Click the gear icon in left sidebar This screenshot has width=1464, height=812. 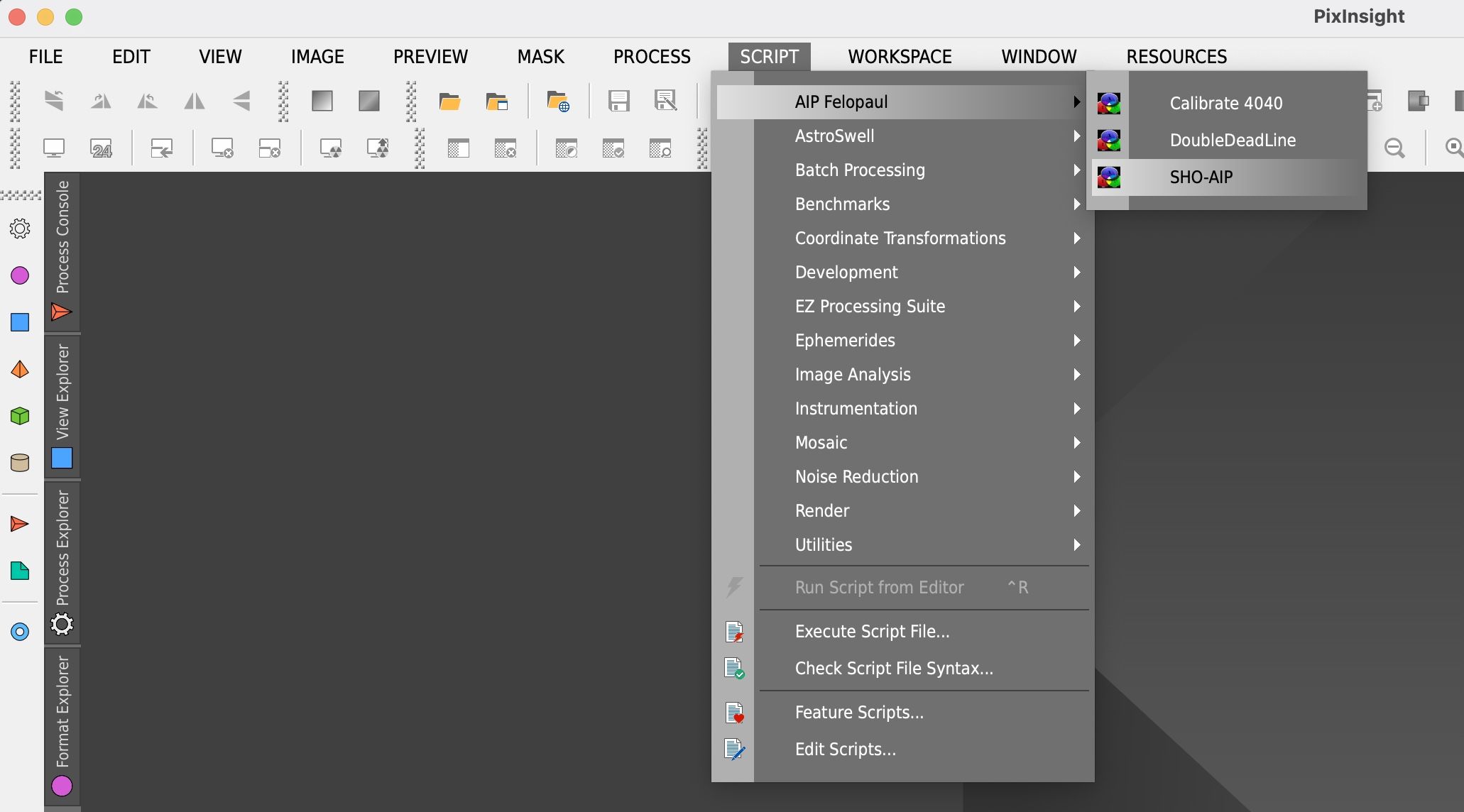(x=20, y=229)
